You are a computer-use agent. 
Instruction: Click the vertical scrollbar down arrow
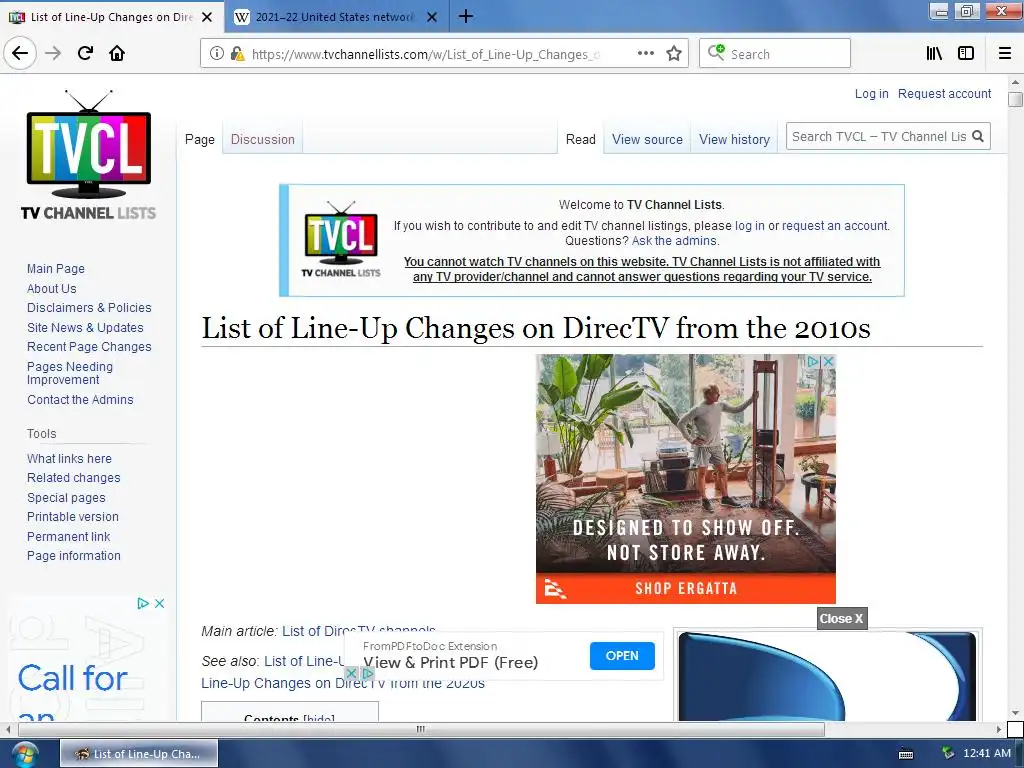(x=1015, y=712)
